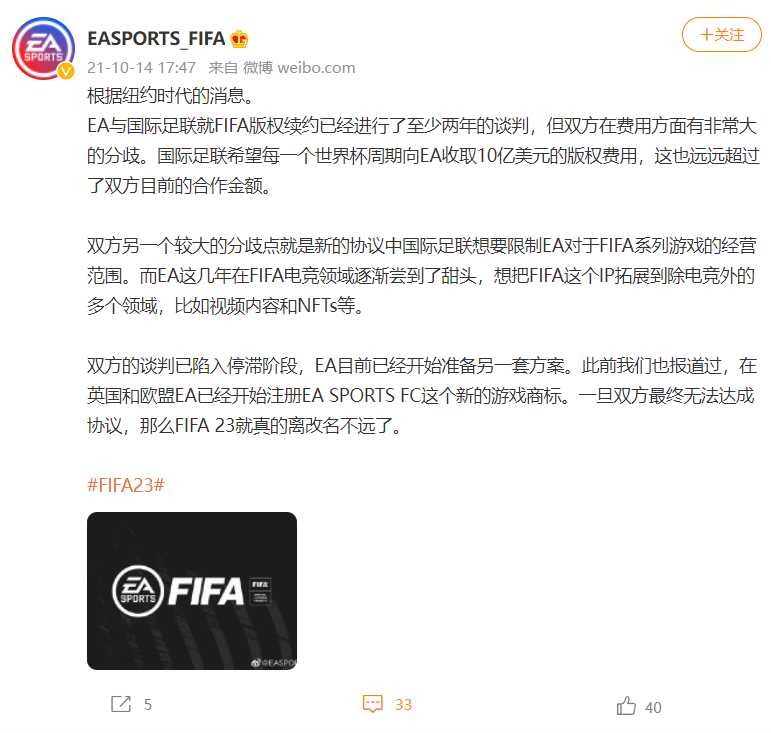Open the EASPORTS_FIFA username link
Screen dimensions: 771x733
156,39
